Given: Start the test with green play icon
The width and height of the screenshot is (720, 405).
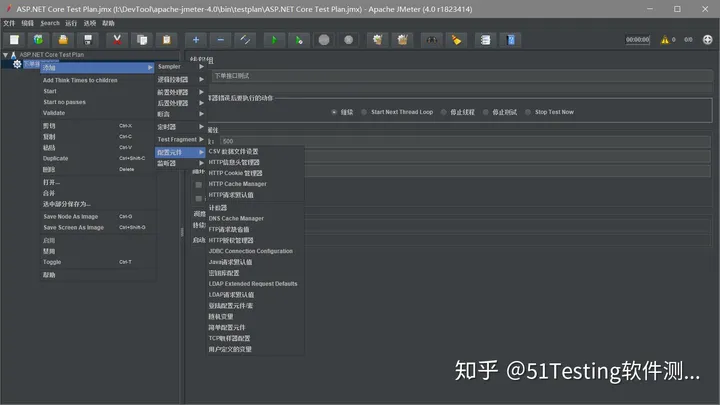Looking at the screenshot, I should click(x=274, y=40).
